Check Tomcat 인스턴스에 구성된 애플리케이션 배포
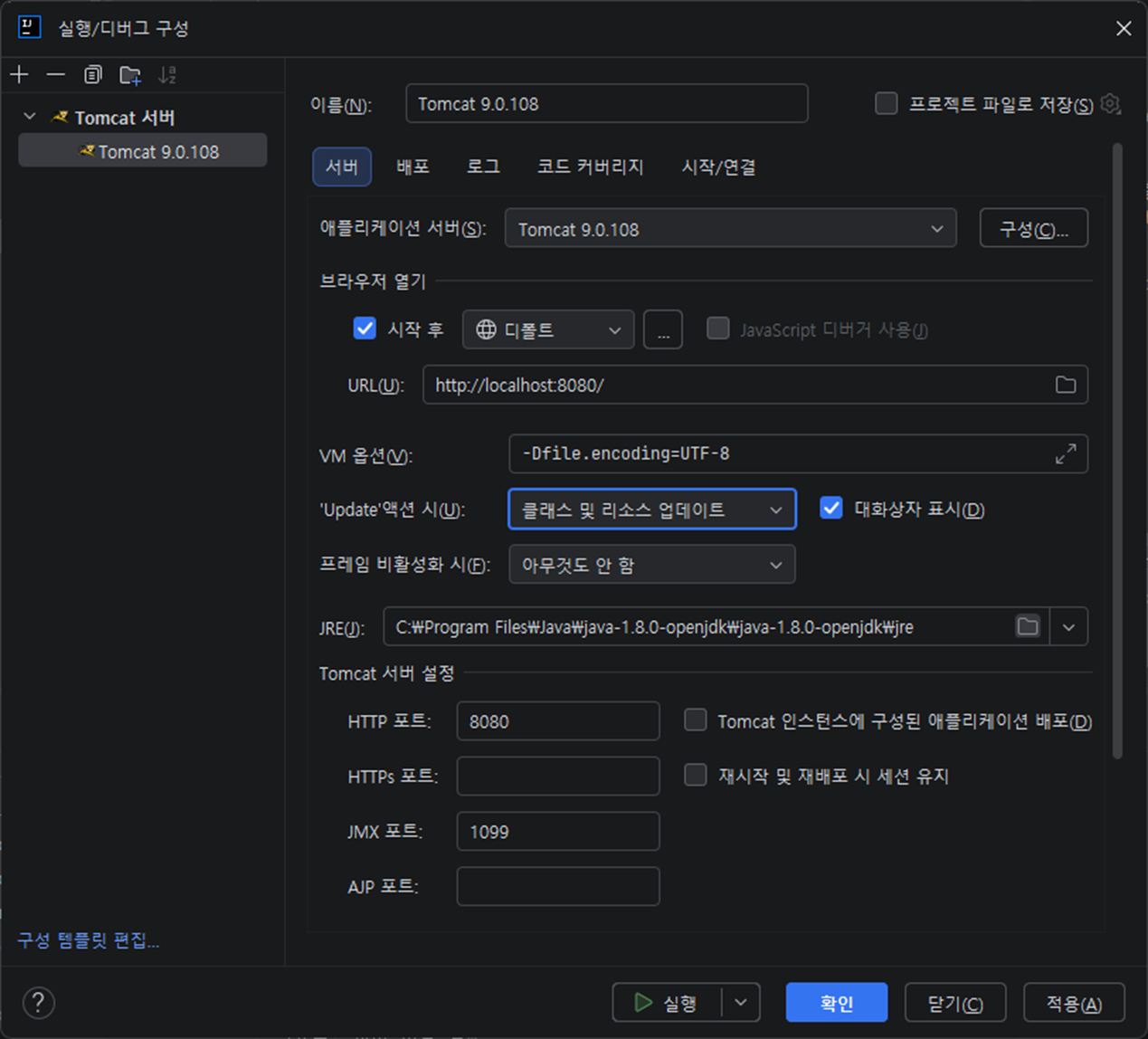Image resolution: width=1148 pixels, height=1039 pixels. point(696,720)
